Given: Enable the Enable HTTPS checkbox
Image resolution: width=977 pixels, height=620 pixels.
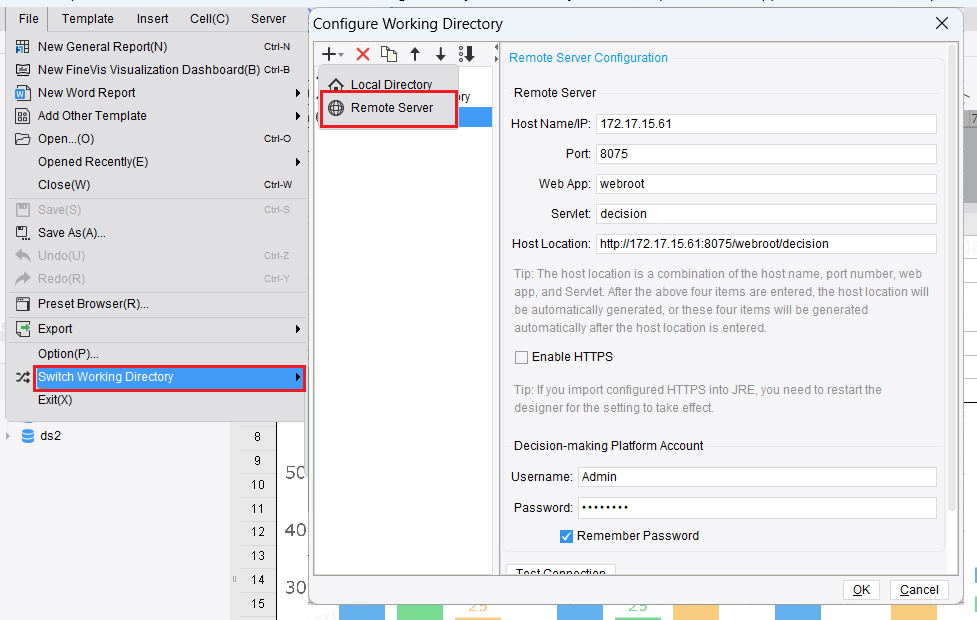Looking at the screenshot, I should [521, 356].
